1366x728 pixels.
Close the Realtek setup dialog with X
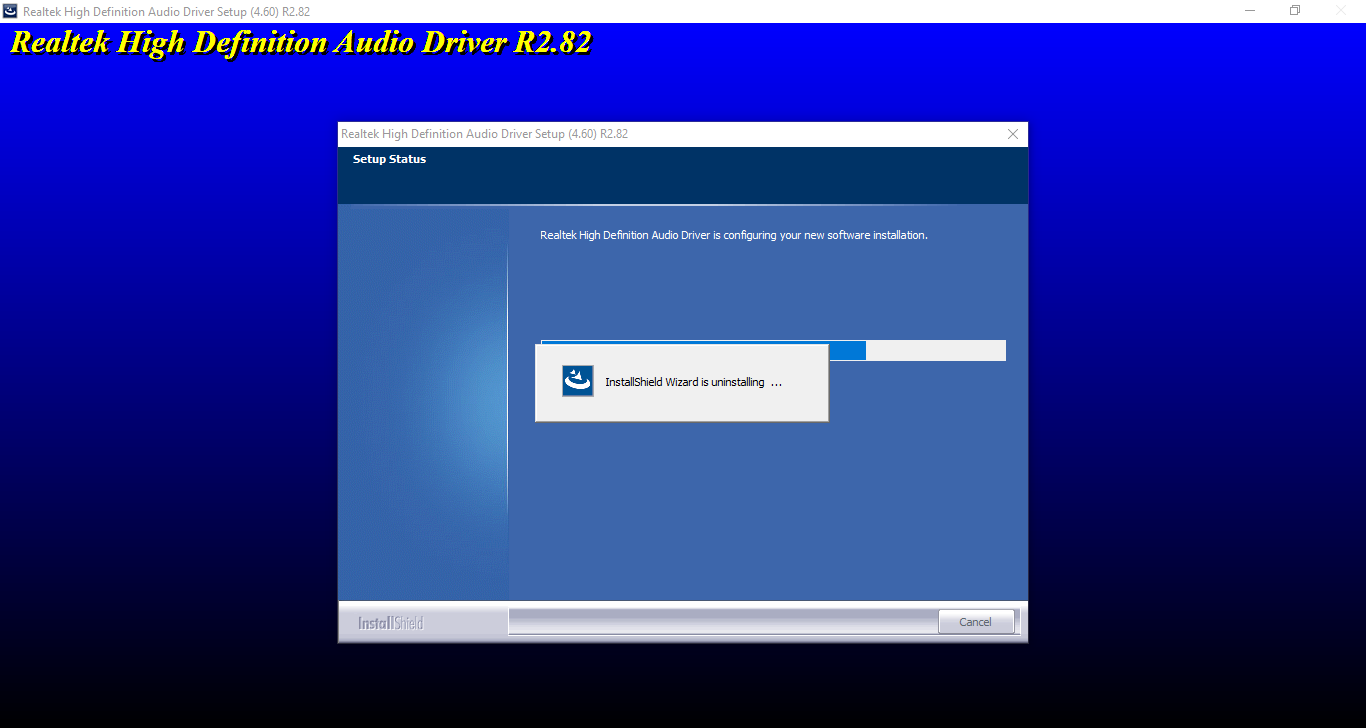tap(1012, 134)
